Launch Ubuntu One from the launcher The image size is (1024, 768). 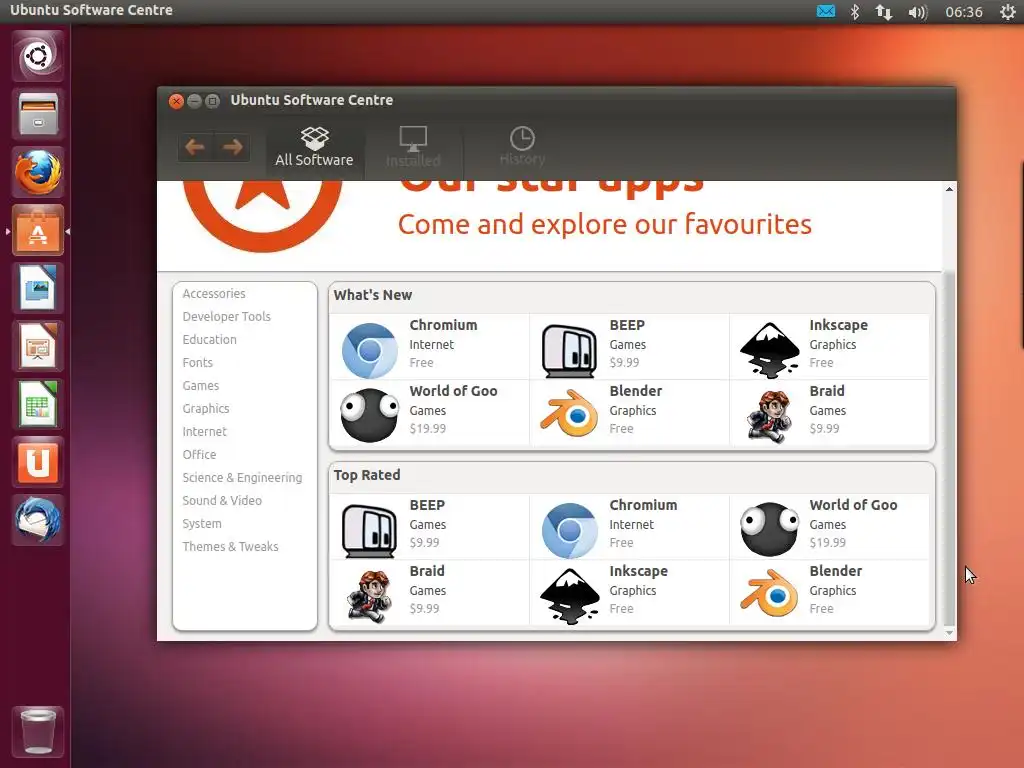(37, 462)
